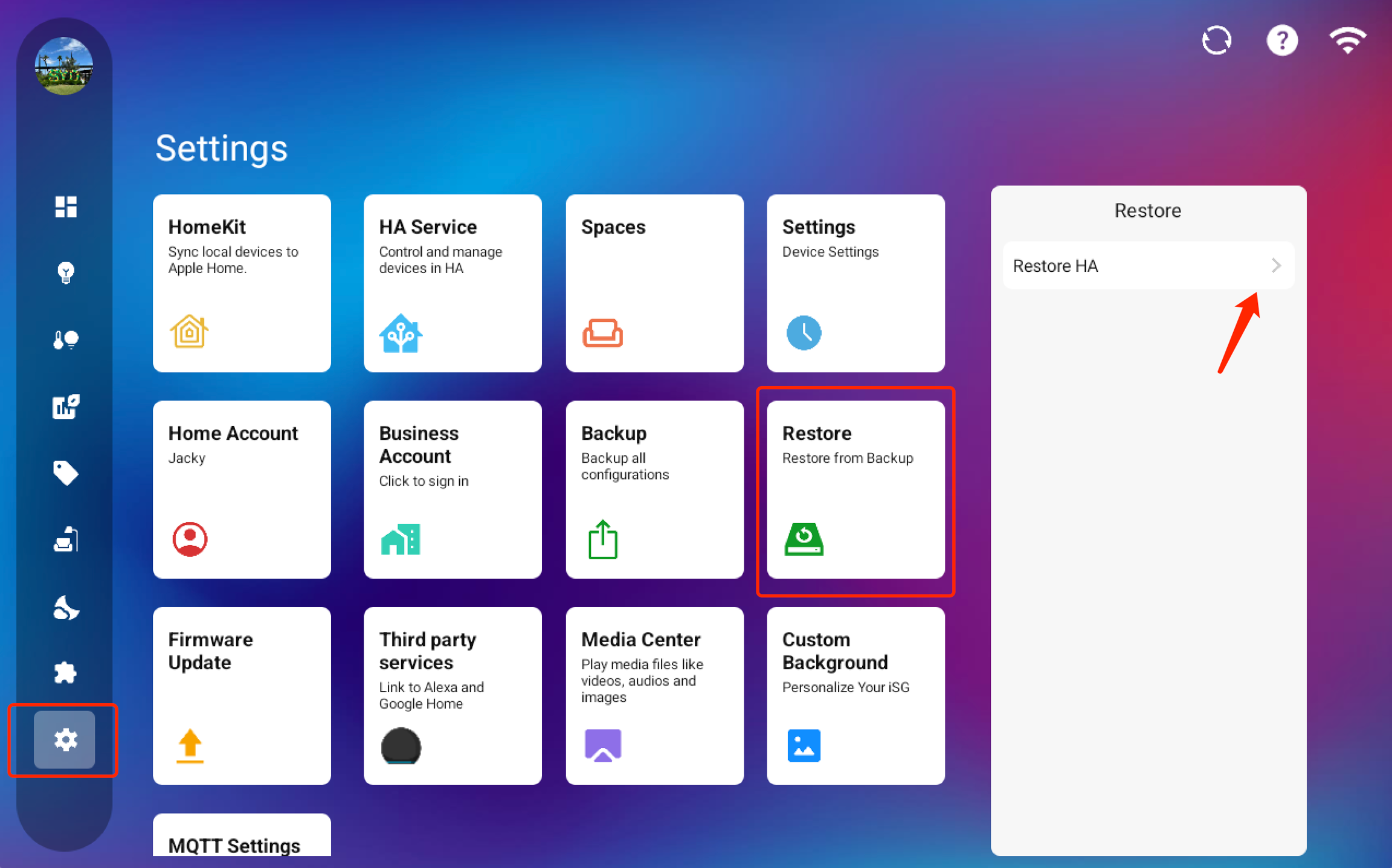This screenshot has height=868, width=1392.
Task: Open the help question mark icon
Action: 1281,41
